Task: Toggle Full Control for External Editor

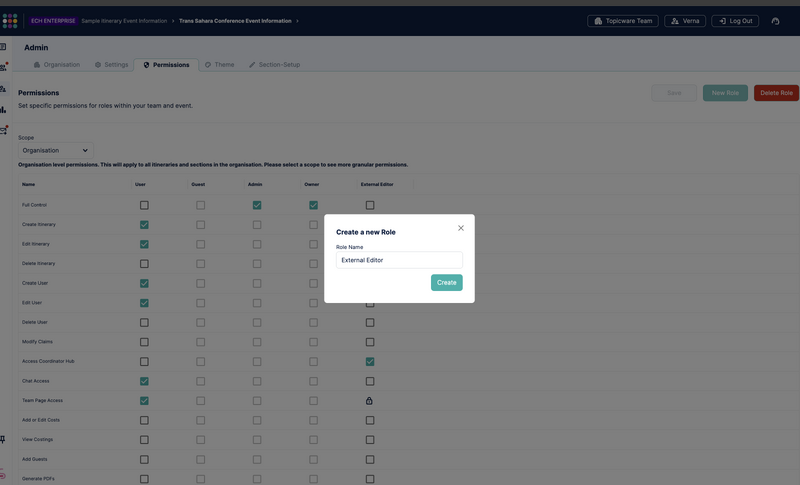Action: [x=370, y=205]
